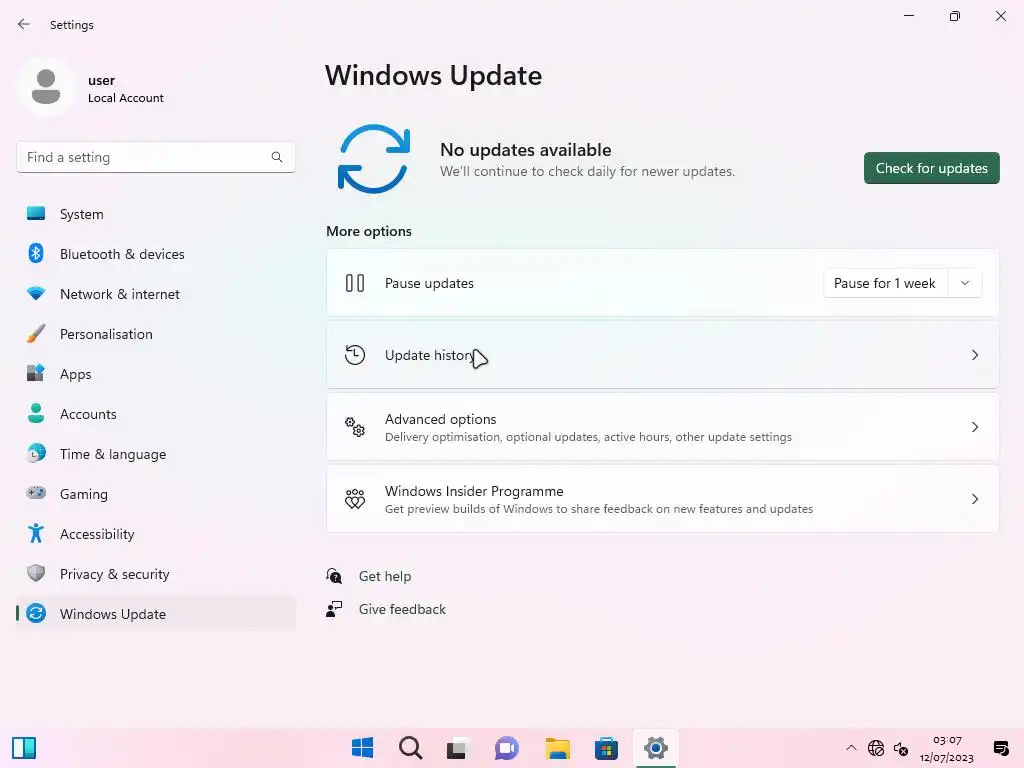Click the Bluetooth icon in sidebar

click(x=36, y=253)
